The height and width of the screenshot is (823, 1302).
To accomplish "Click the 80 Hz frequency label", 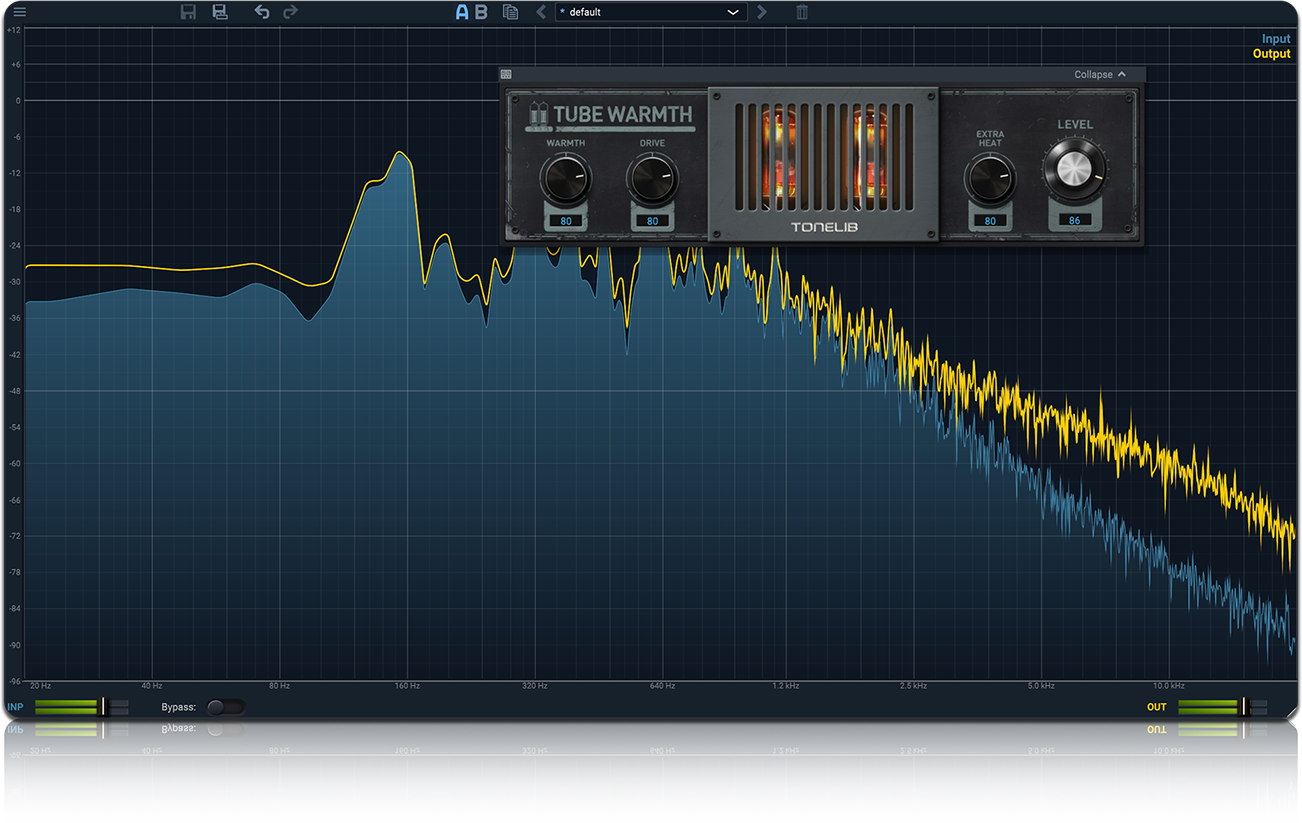I will (x=279, y=686).
